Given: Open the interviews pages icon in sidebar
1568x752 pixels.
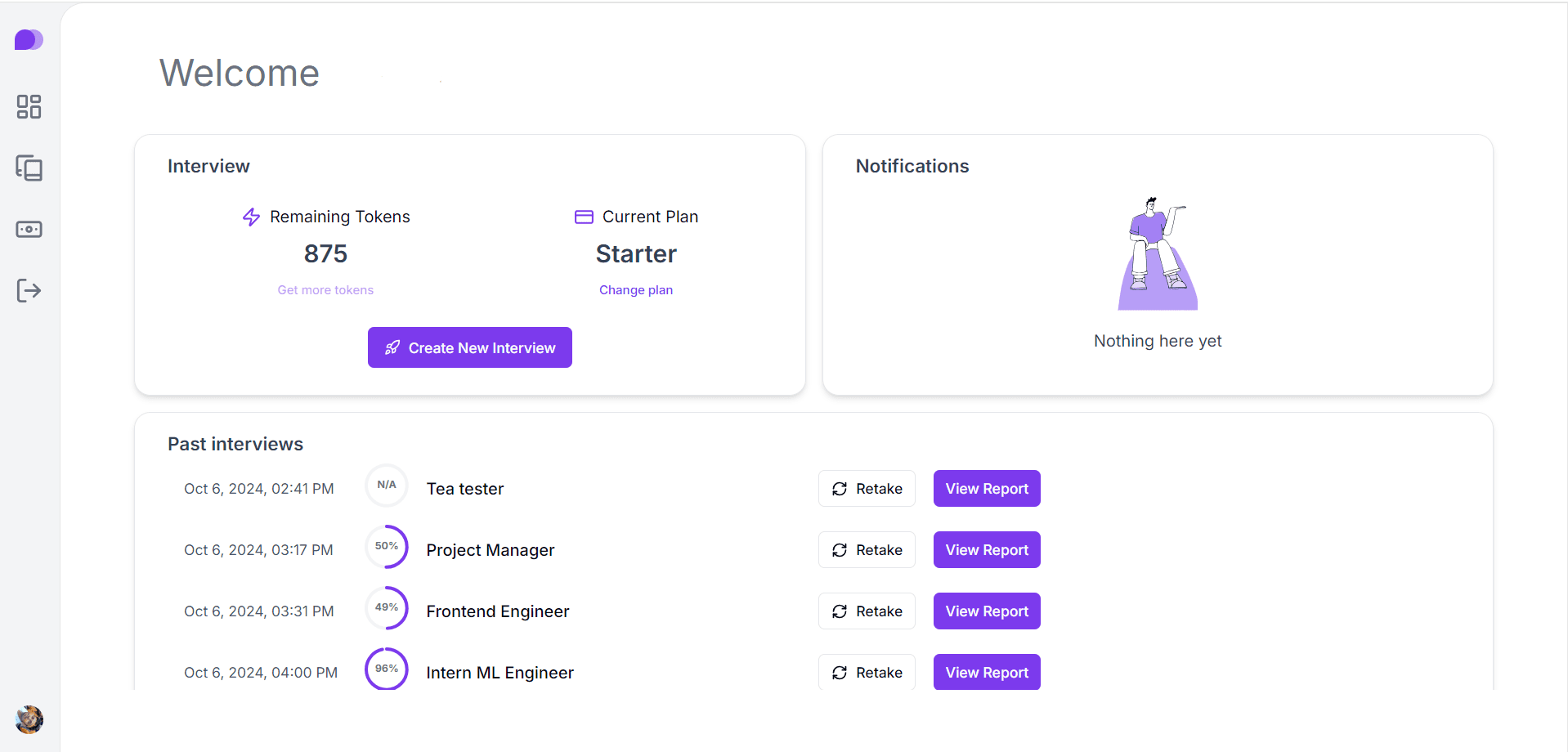Looking at the screenshot, I should [x=29, y=168].
